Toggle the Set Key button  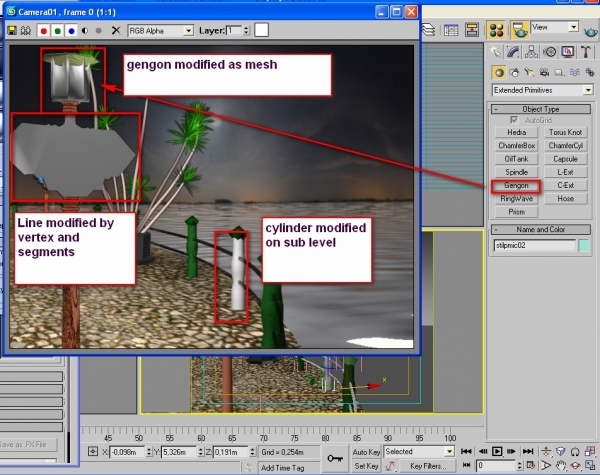(366, 466)
